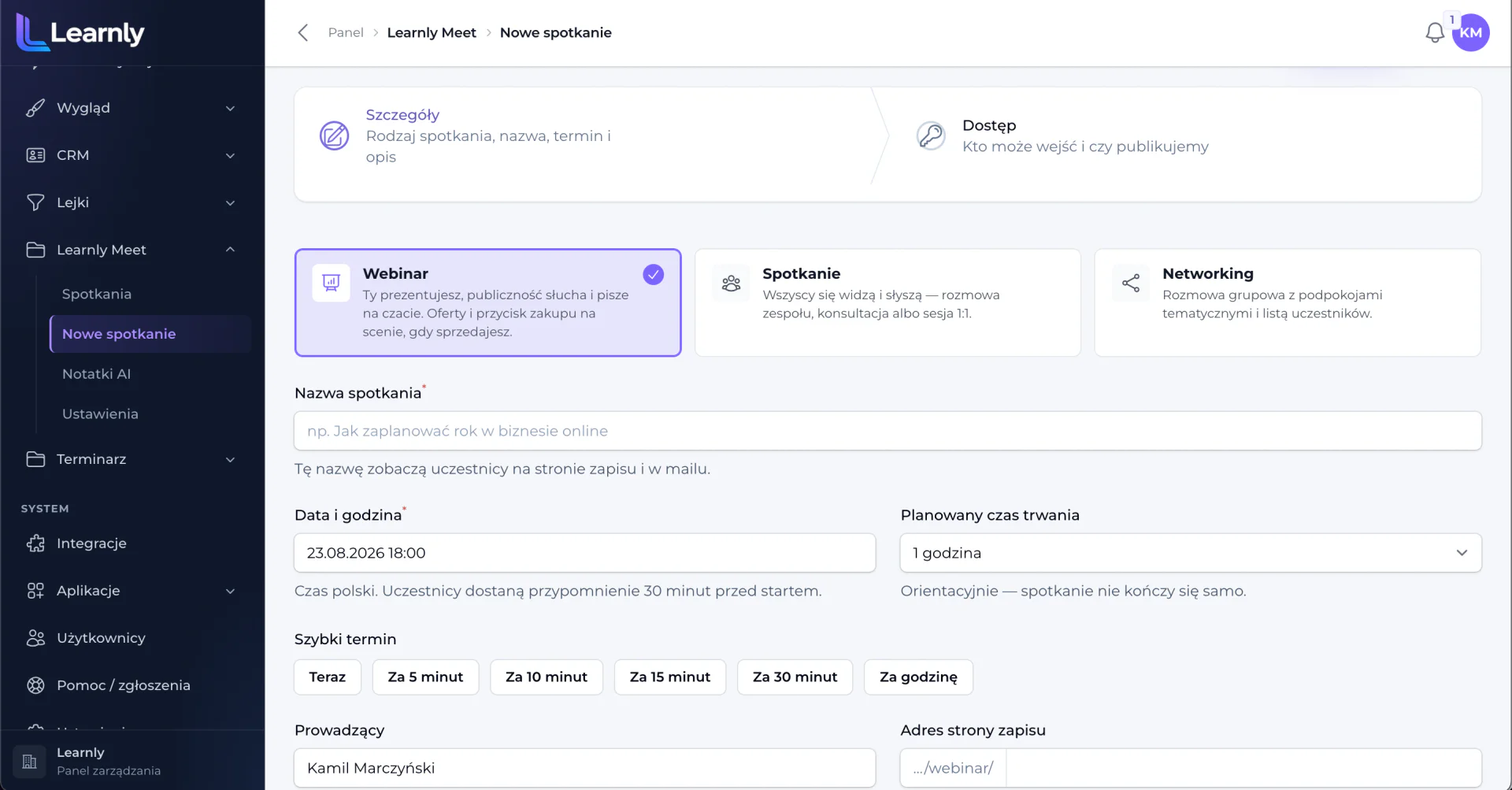Click the Learnly building icon at bottom

30,762
